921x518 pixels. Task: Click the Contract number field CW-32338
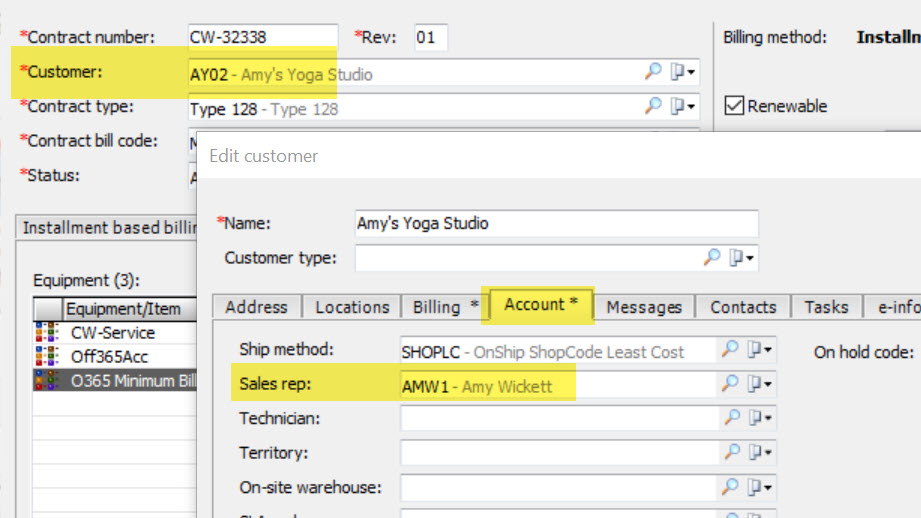[263, 37]
